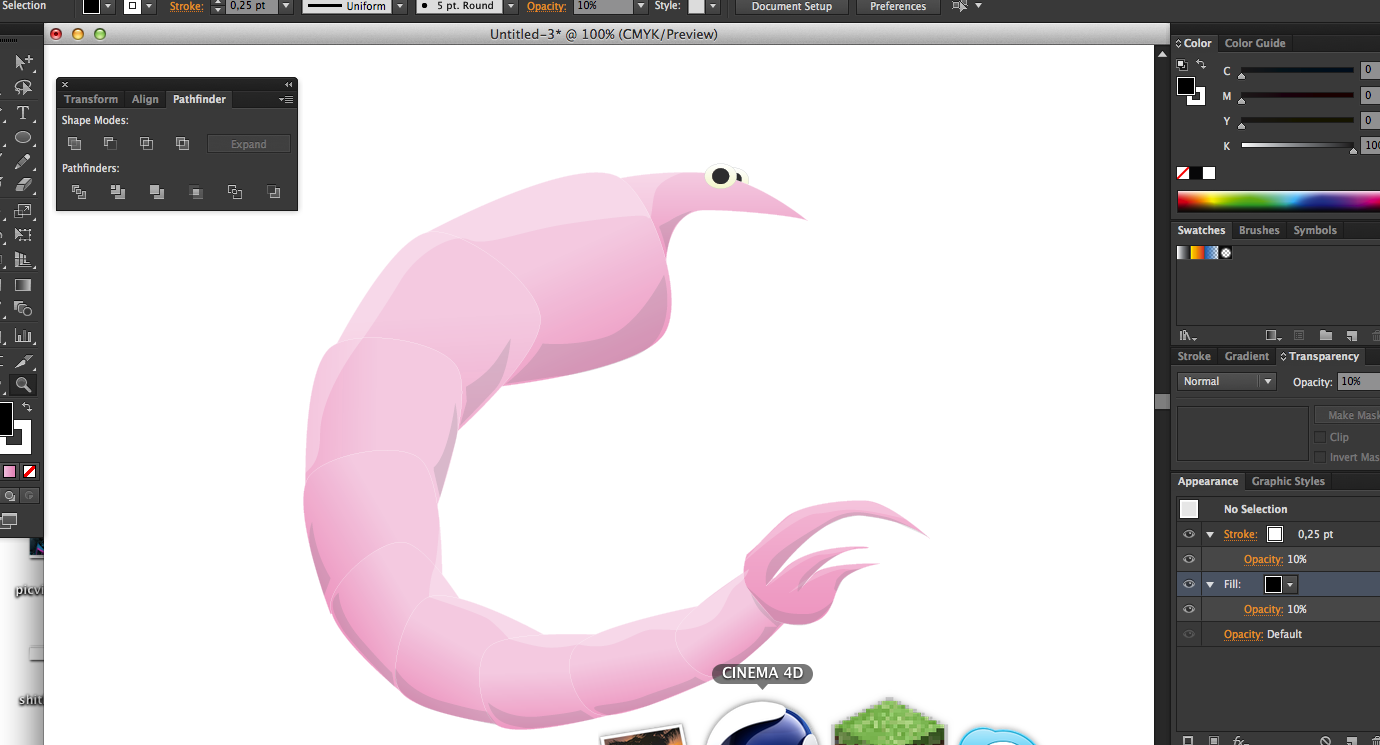Switch to Color mode under fill box
The image size is (1380, 745).
point(10,471)
